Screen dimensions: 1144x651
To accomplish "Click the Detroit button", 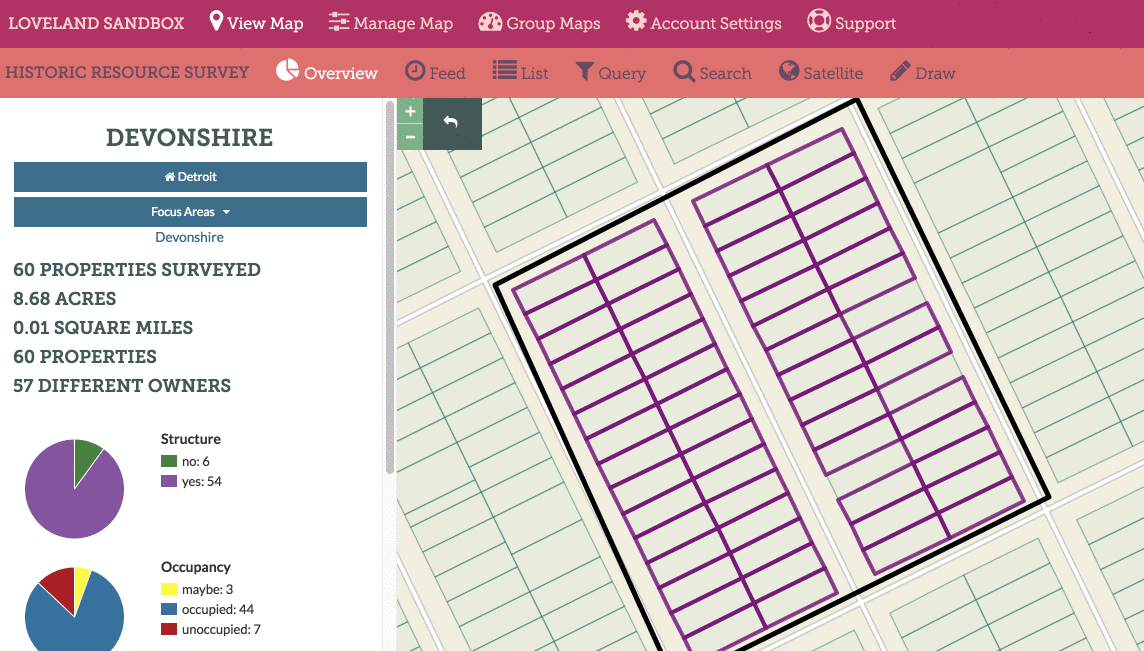I will 190,177.
